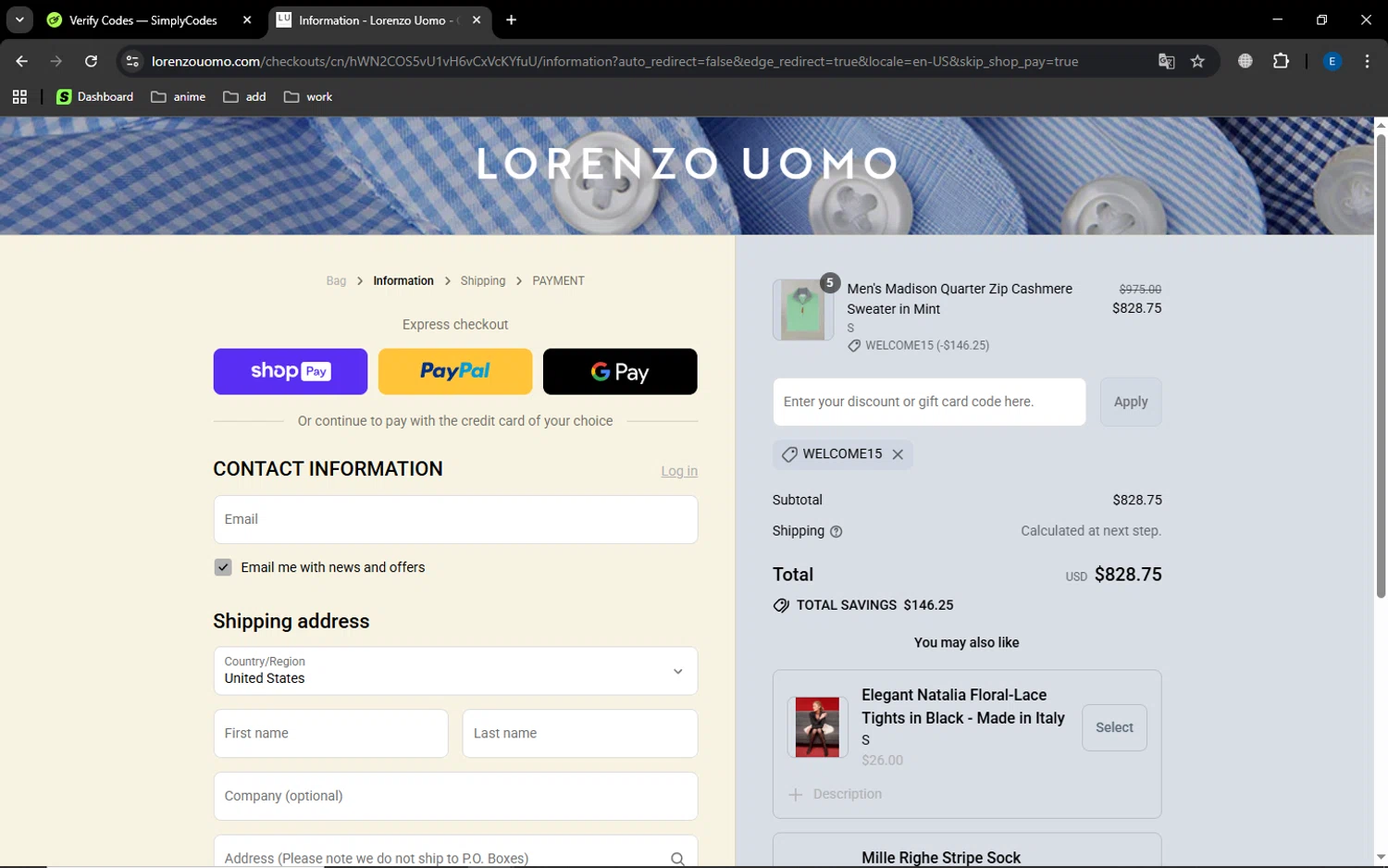Open the anime bookmarks folder
This screenshot has width=1388, height=868.
tap(179, 96)
